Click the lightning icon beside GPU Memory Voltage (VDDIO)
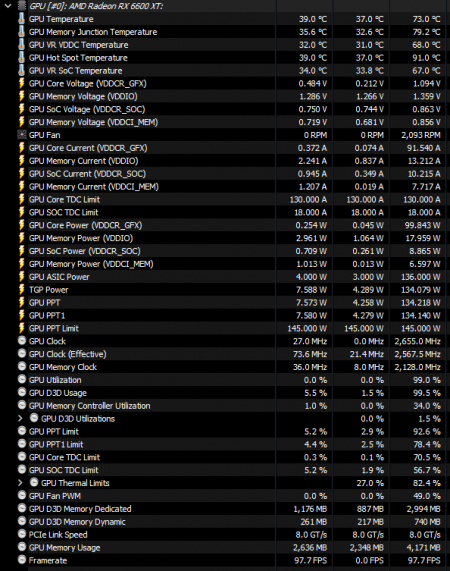Image resolution: width=450 pixels, height=571 pixels. pyautogui.click(x=21, y=96)
